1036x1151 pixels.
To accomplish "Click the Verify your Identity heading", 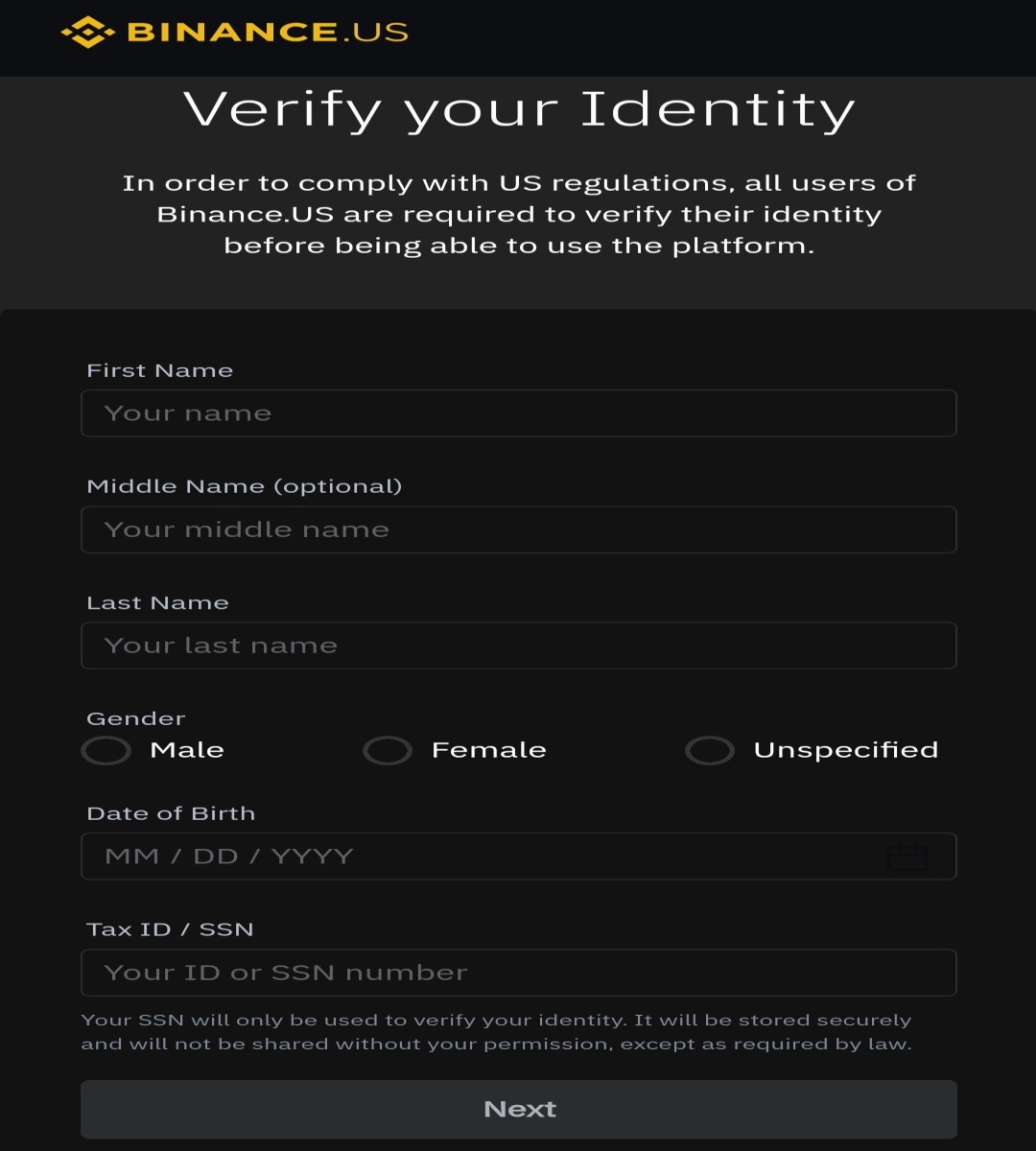I will pos(519,110).
